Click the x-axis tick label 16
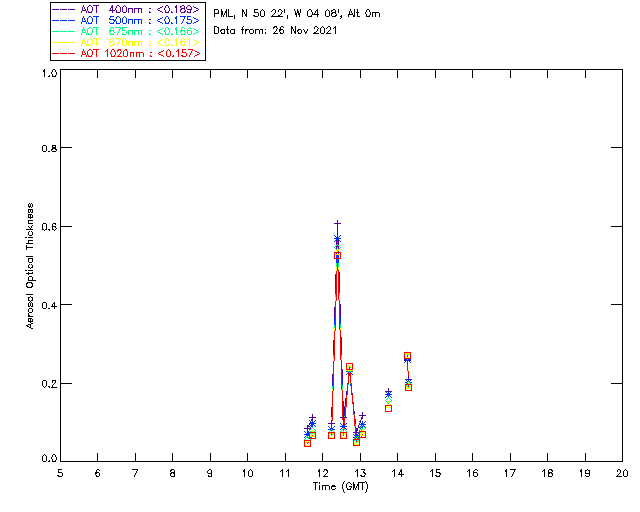 tap(473, 473)
